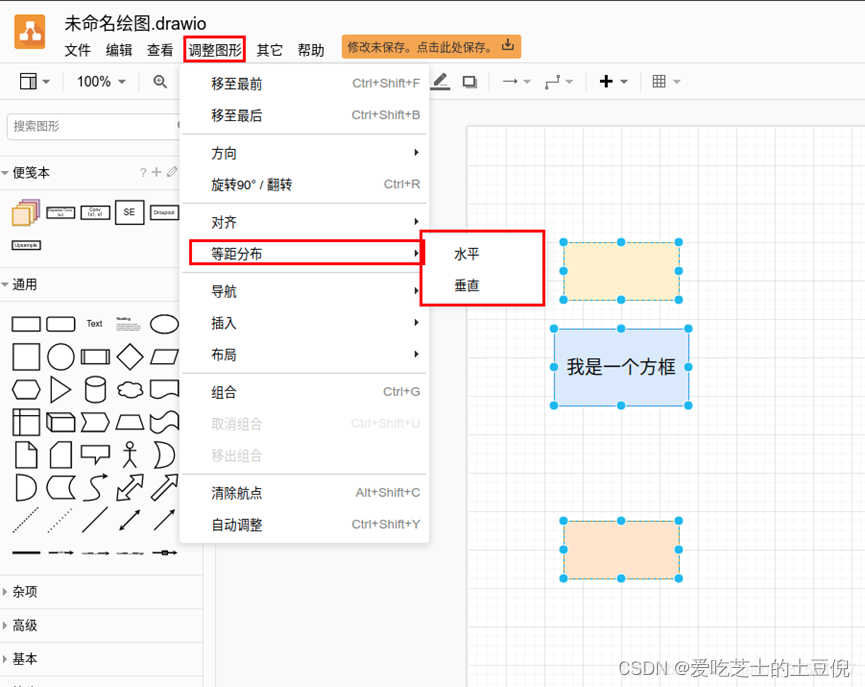Toggle the shadow icon in toolbar

pyautogui.click(x=469, y=82)
